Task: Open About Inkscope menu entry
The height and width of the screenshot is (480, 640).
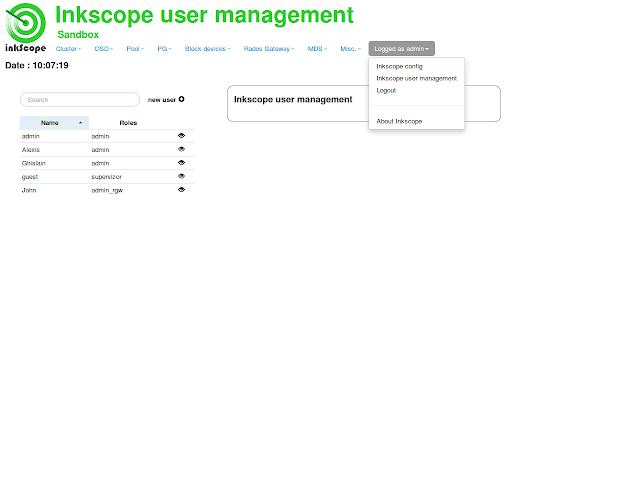Action: (399, 121)
